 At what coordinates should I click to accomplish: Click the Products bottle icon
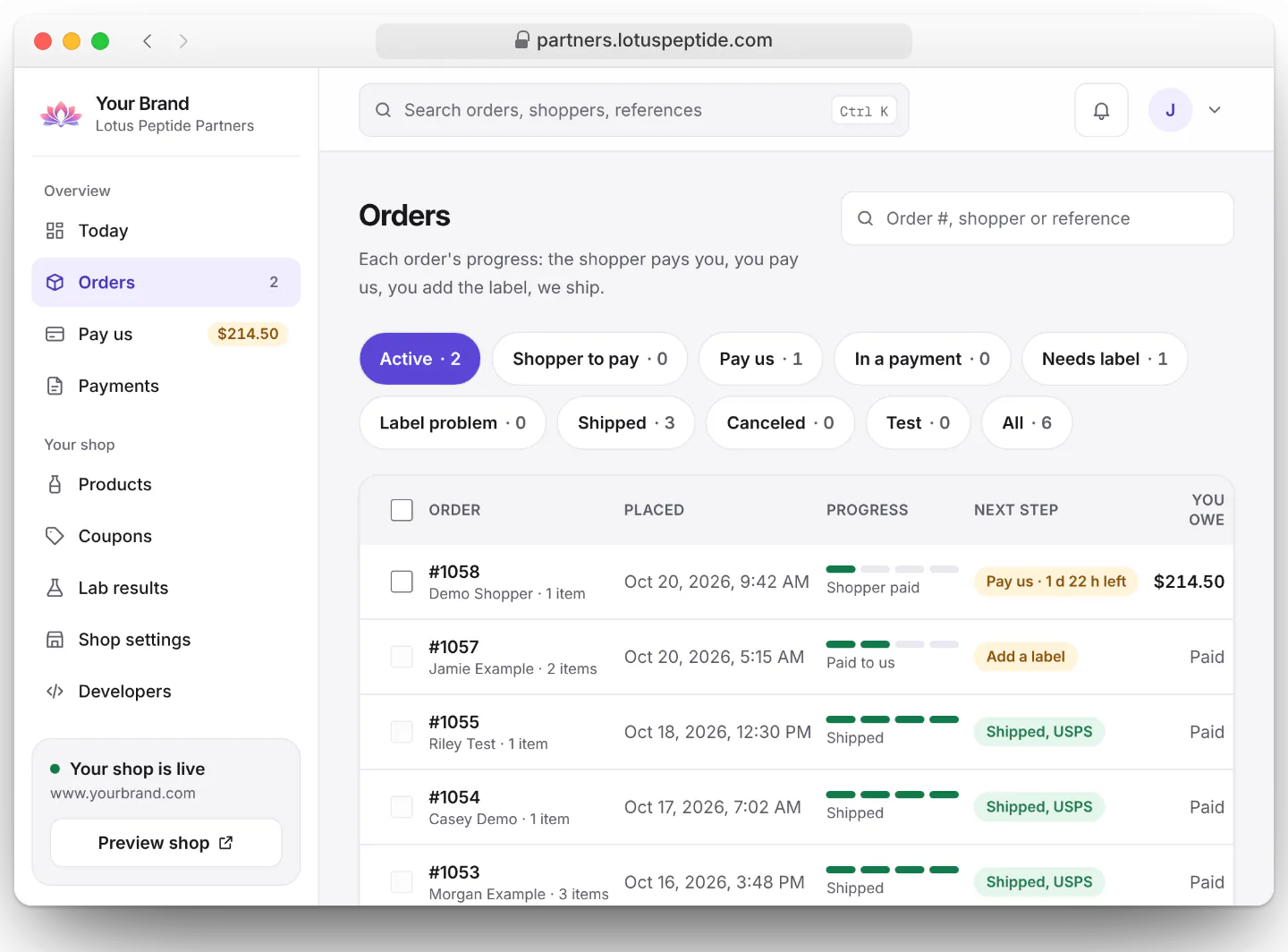click(x=55, y=485)
